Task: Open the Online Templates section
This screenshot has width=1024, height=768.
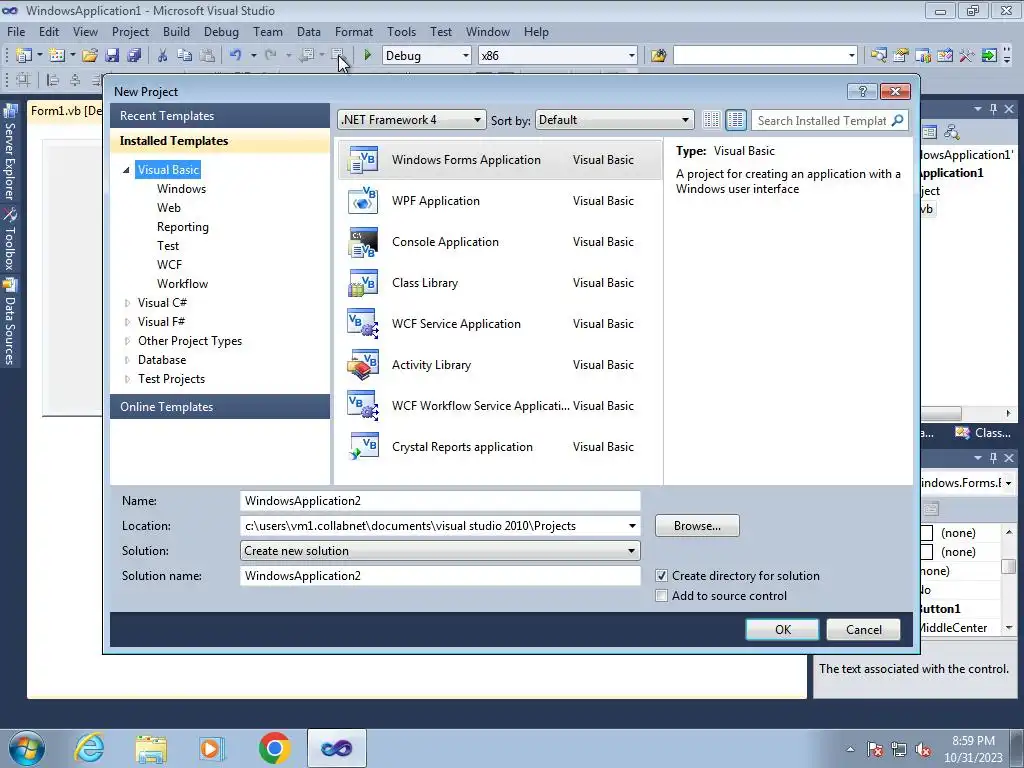Action: tap(220, 406)
